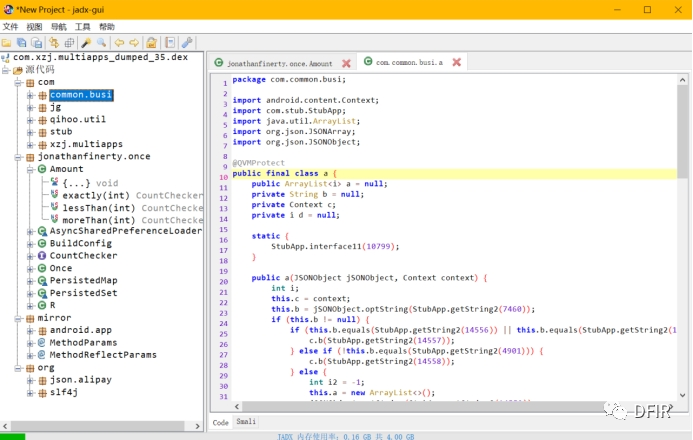Open the 文件 menu

[10, 27]
